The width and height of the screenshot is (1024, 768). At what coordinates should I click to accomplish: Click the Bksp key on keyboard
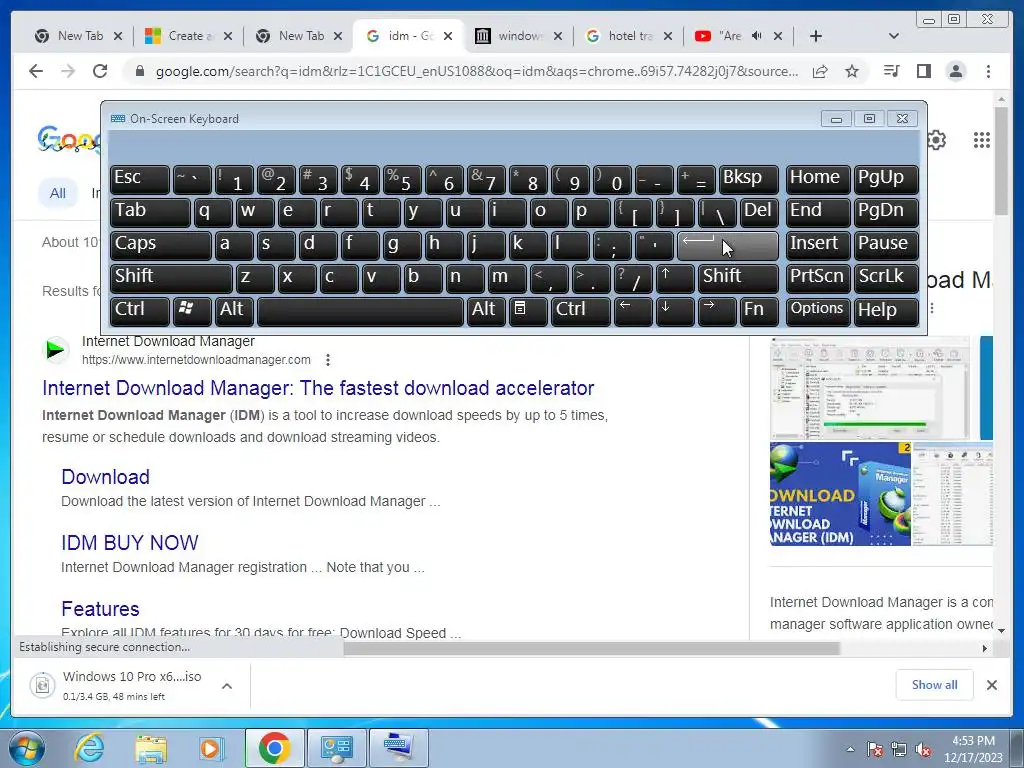click(748, 180)
